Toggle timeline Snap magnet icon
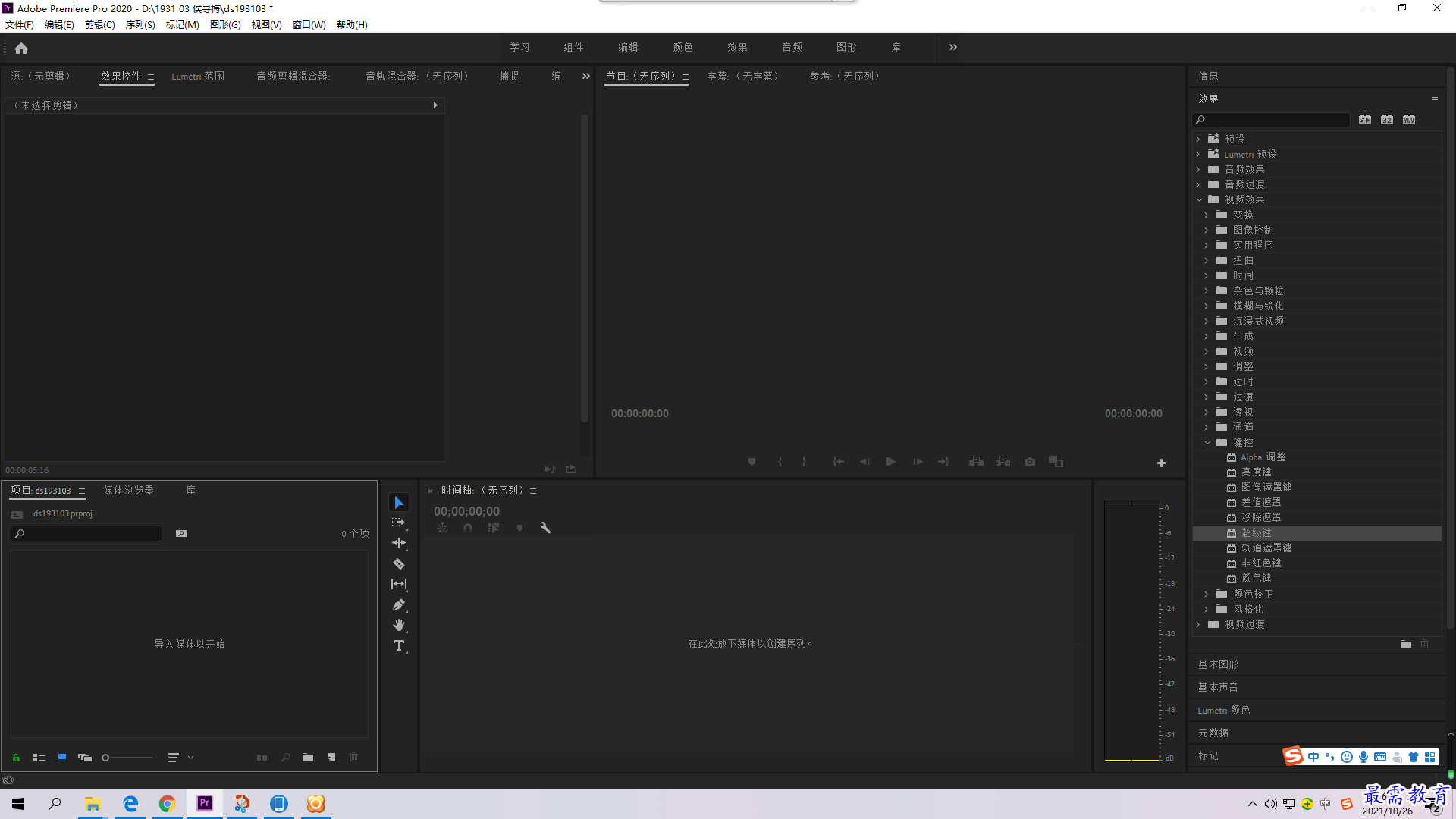1456x819 pixels. pos(468,528)
